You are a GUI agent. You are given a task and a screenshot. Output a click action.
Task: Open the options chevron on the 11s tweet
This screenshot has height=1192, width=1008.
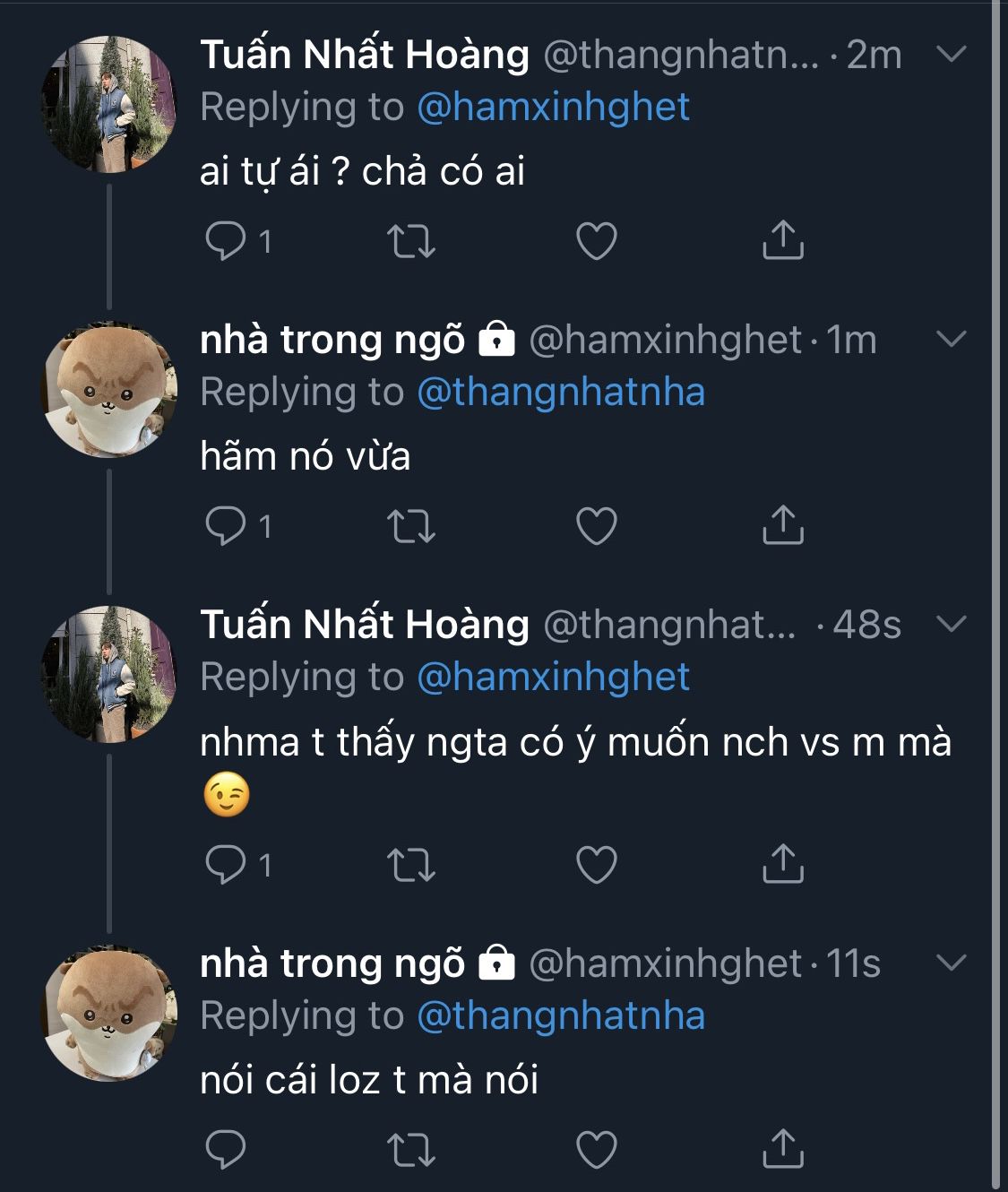pos(950,963)
